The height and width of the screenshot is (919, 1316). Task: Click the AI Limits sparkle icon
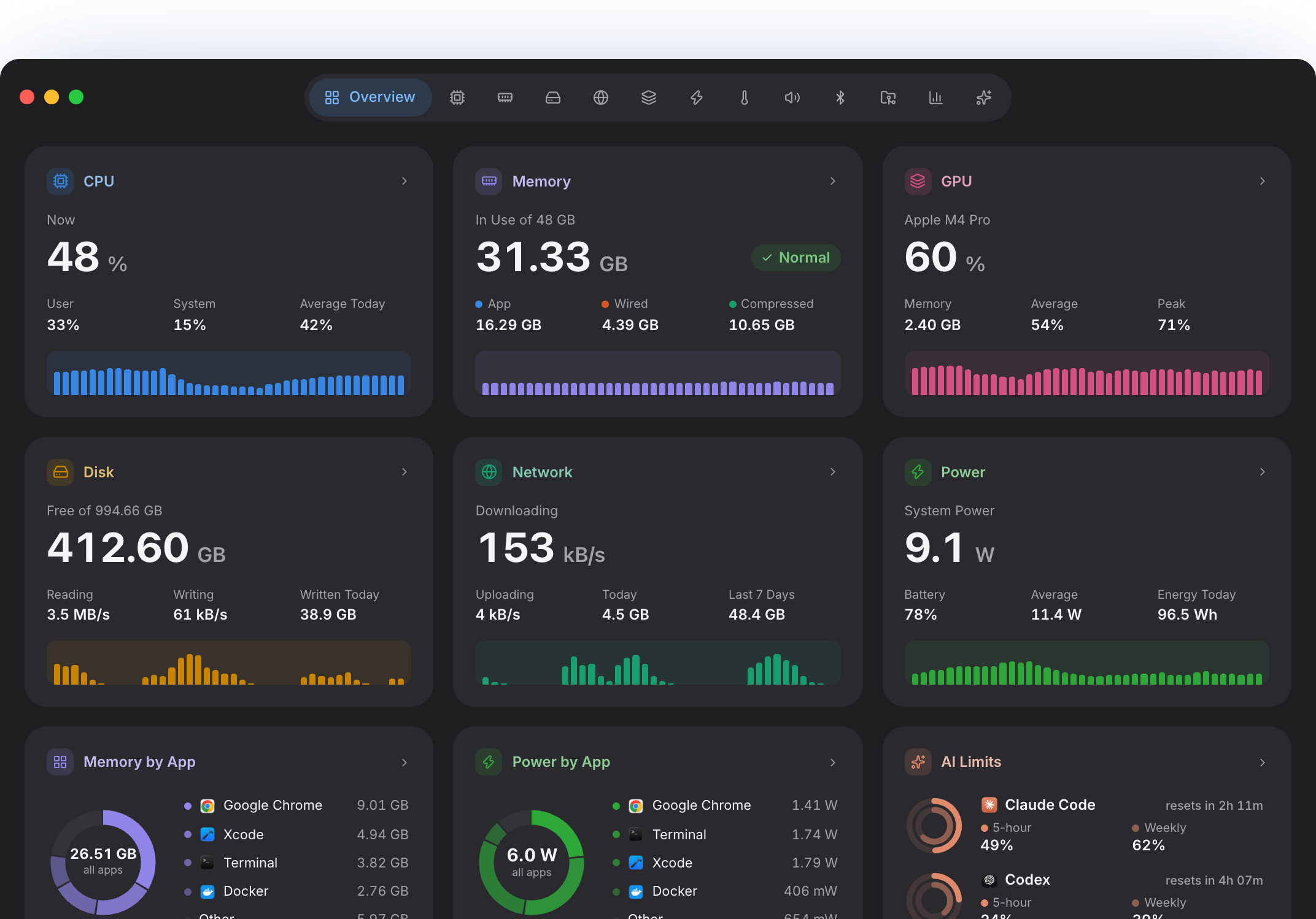[x=918, y=762]
